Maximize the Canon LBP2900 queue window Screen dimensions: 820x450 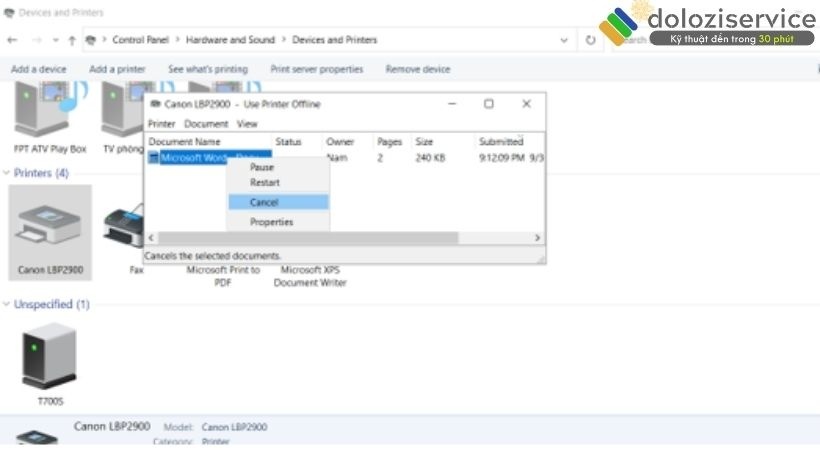pyautogui.click(x=488, y=104)
